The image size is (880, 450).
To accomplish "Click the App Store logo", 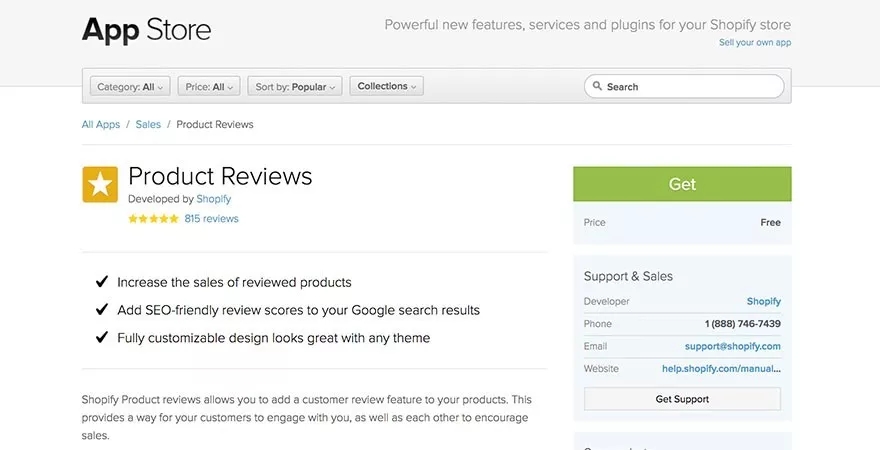I will [x=146, y=30].
